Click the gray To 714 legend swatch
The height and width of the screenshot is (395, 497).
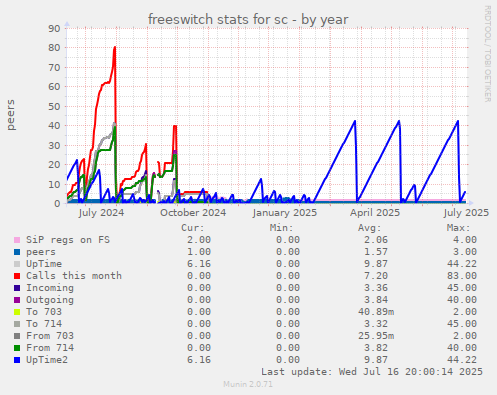tap(17, 324)
